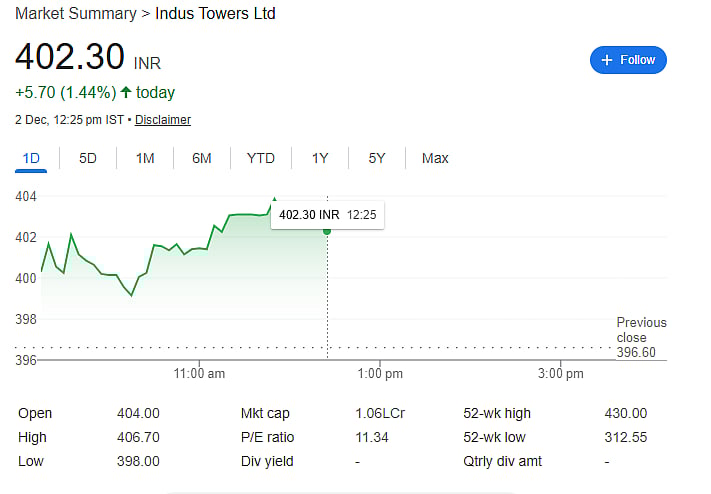Open the Disclaimer link
Image resolution: width=711 pixels, height=494 pixels.
pos(163,120)
